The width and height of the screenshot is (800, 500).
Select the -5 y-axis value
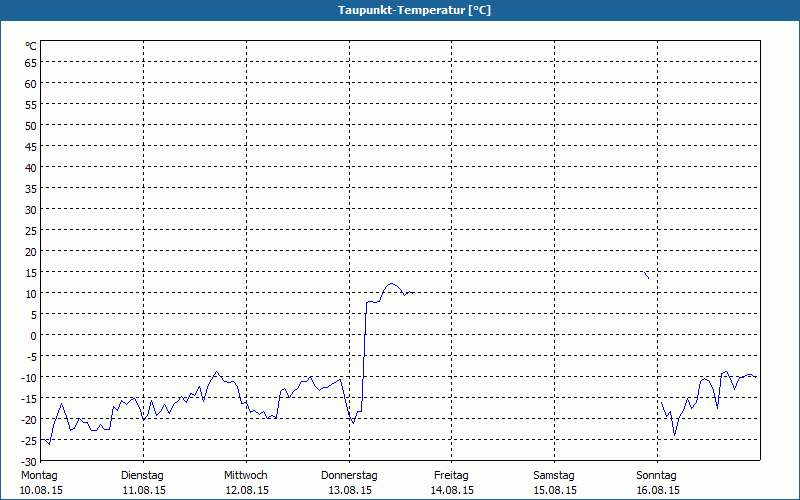[x=32, y=357]
